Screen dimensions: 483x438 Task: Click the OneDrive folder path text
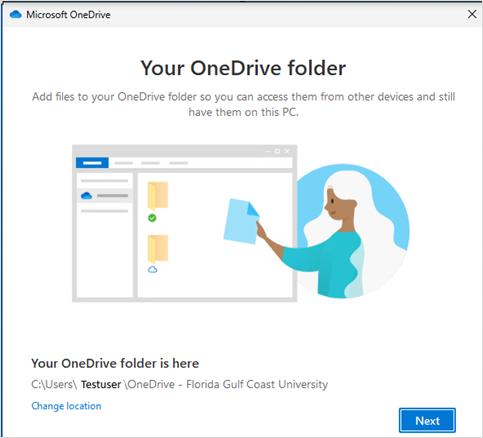[x=179, y=384]
